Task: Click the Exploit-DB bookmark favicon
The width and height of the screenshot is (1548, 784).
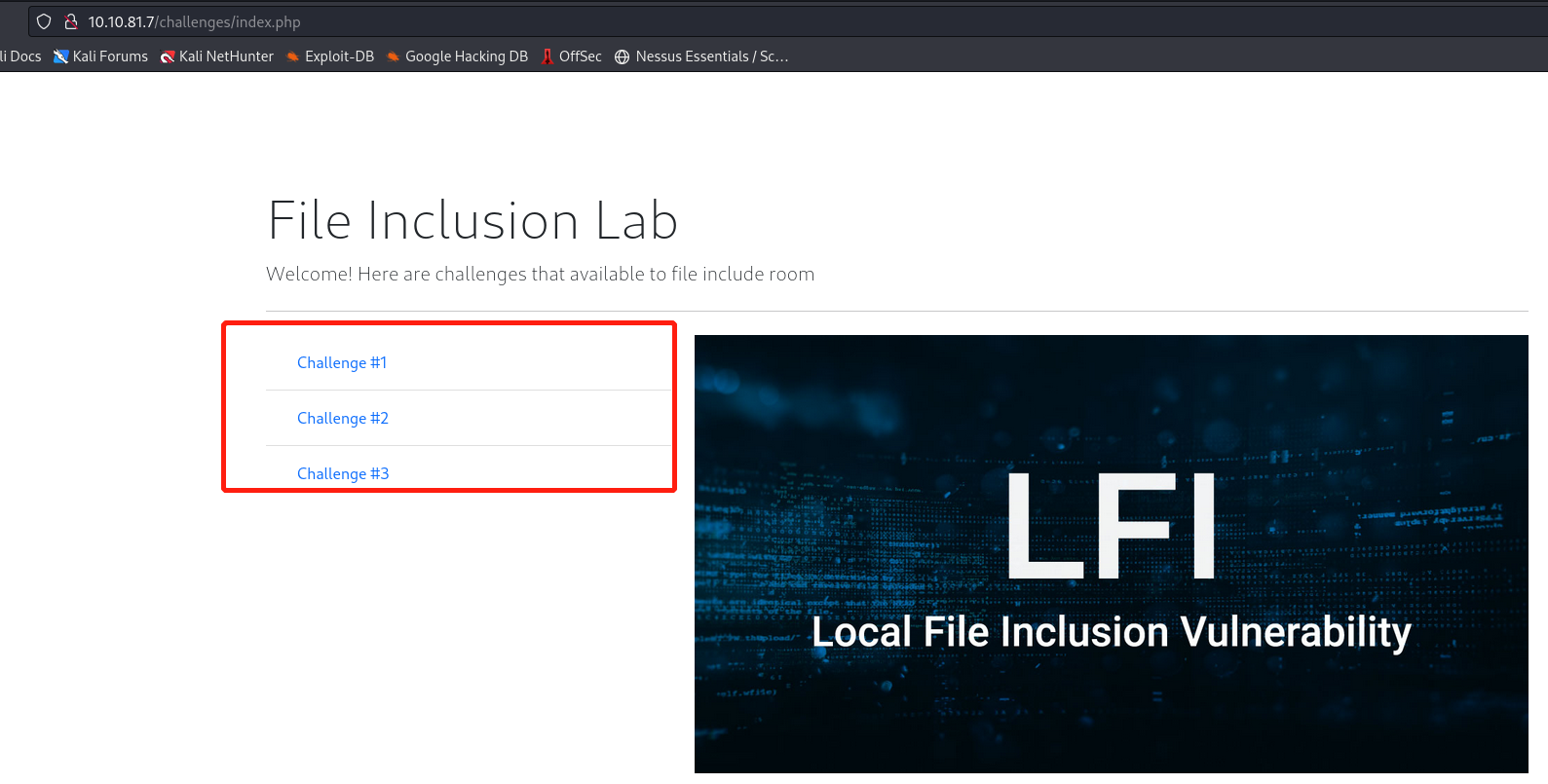Action: click(292, 56)
